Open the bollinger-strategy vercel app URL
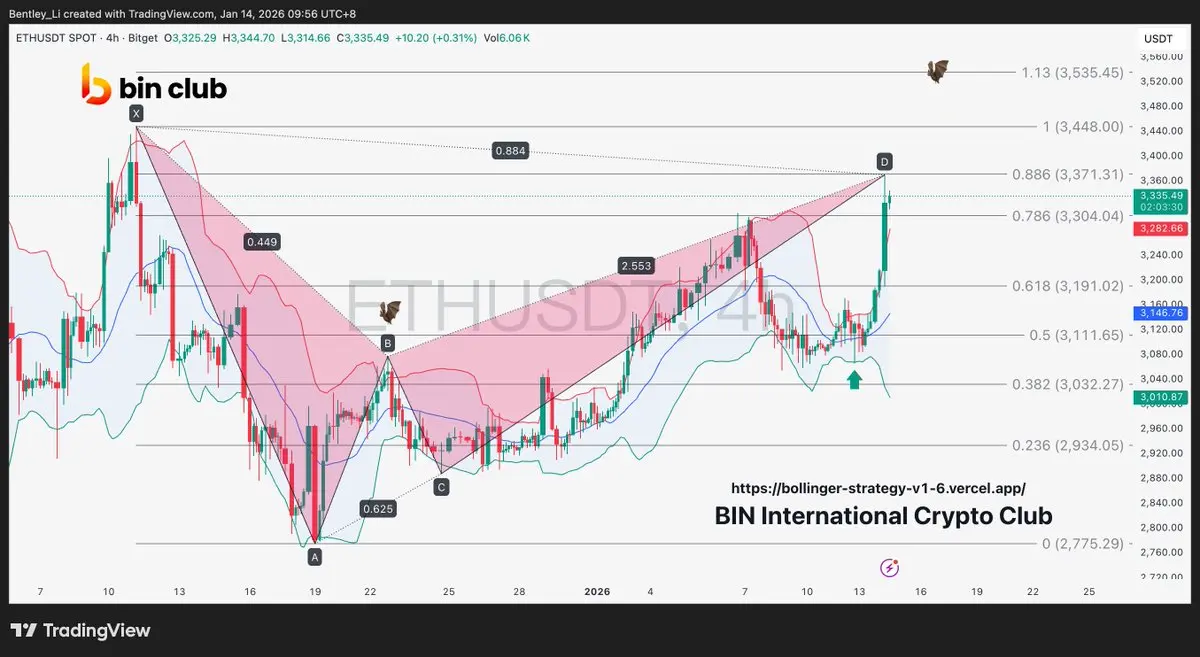Screen dimensions: 1200x657 (878, 488)
